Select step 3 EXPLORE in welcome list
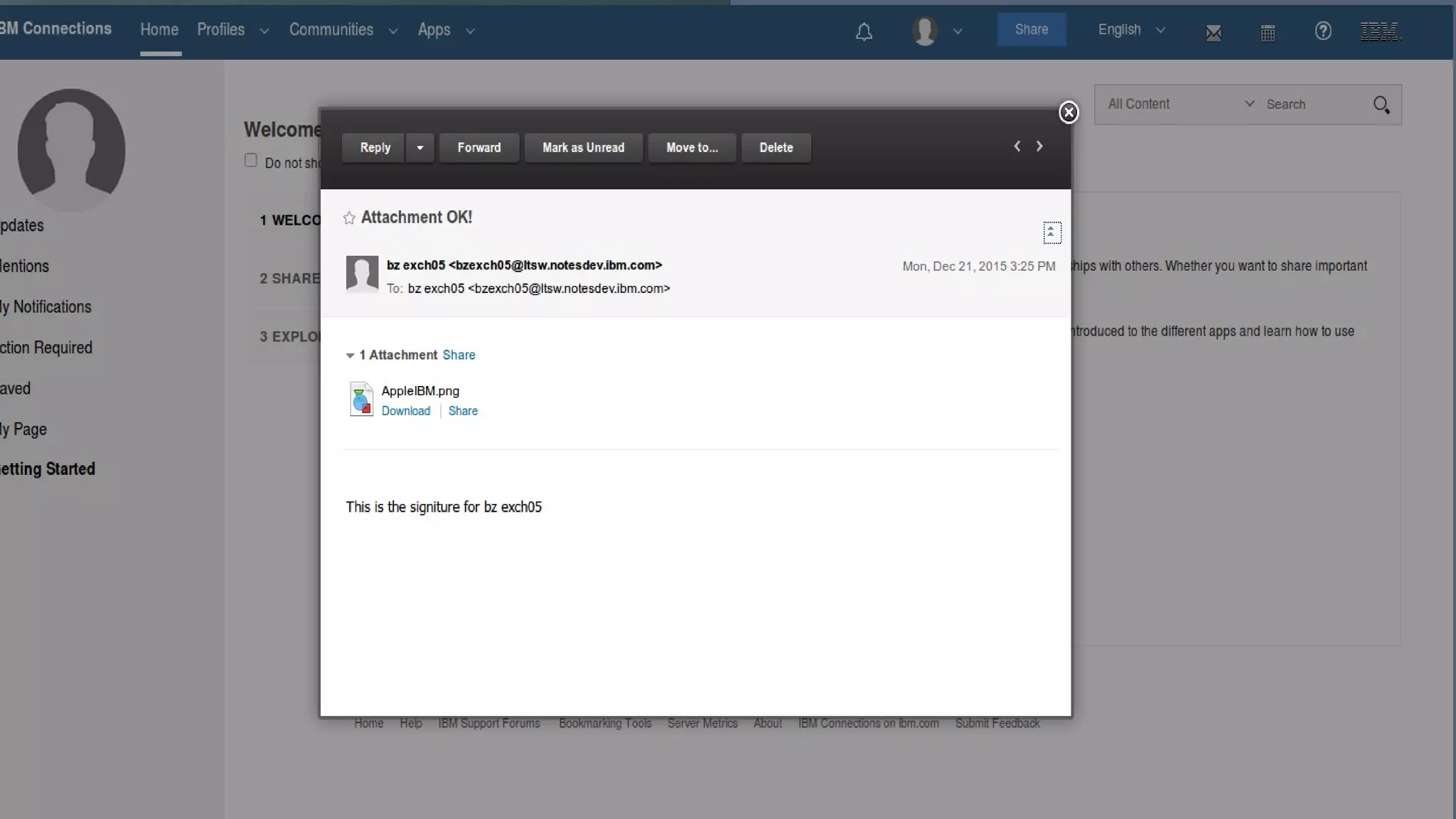The image size is (1456, 819). pos(289,337)
